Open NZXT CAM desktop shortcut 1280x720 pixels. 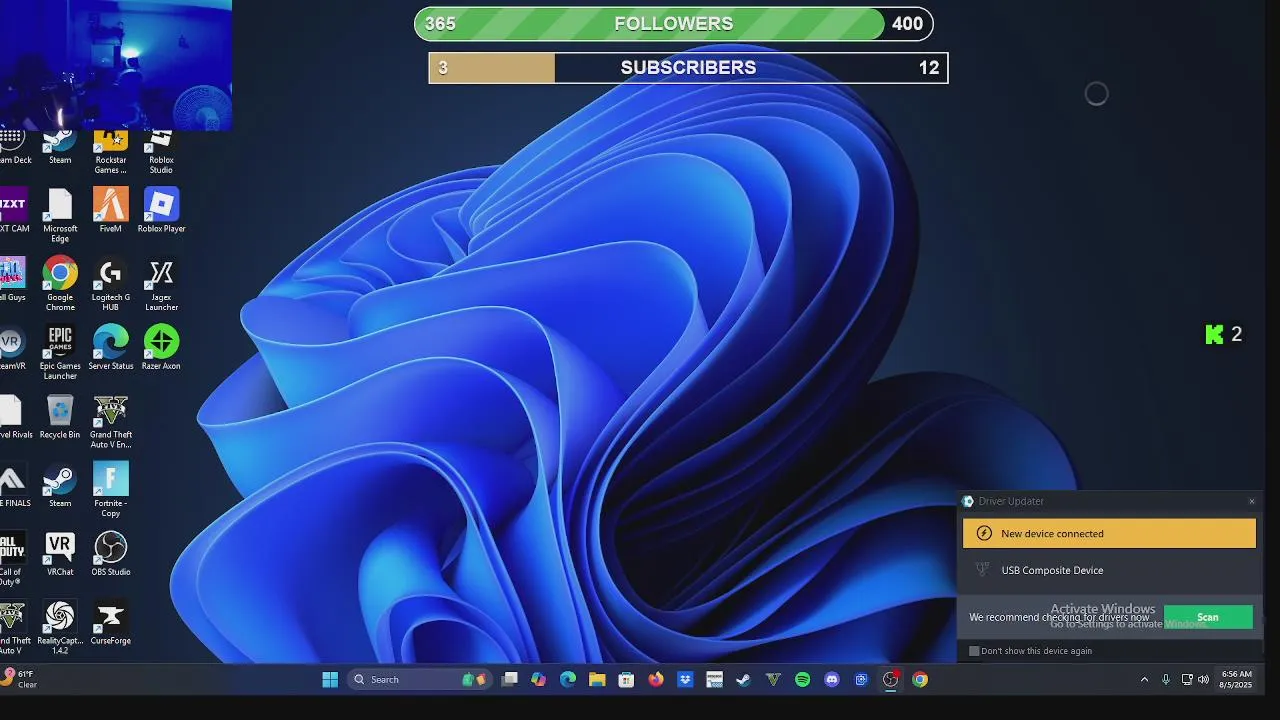pos(13,211)
